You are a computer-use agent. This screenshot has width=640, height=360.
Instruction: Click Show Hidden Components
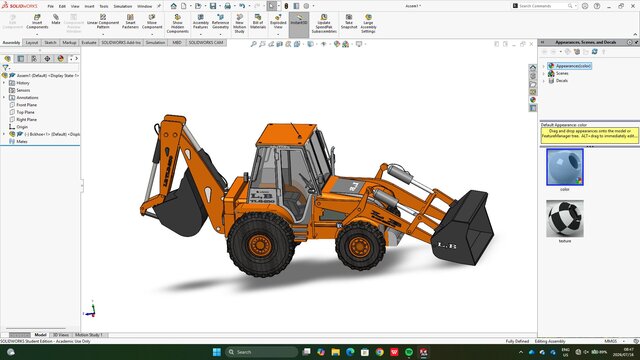[178, 24]
